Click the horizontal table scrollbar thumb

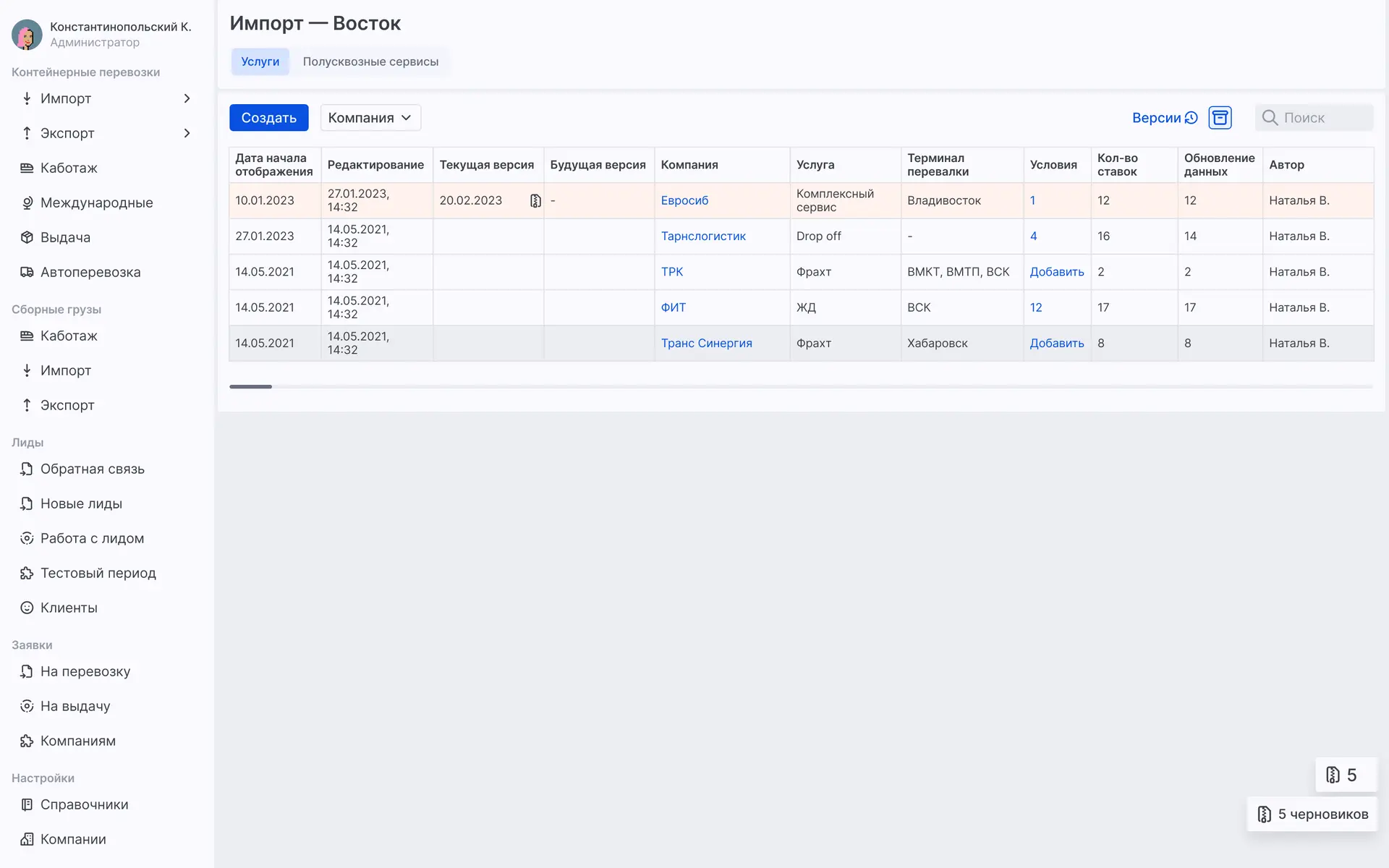click(250, 387)
